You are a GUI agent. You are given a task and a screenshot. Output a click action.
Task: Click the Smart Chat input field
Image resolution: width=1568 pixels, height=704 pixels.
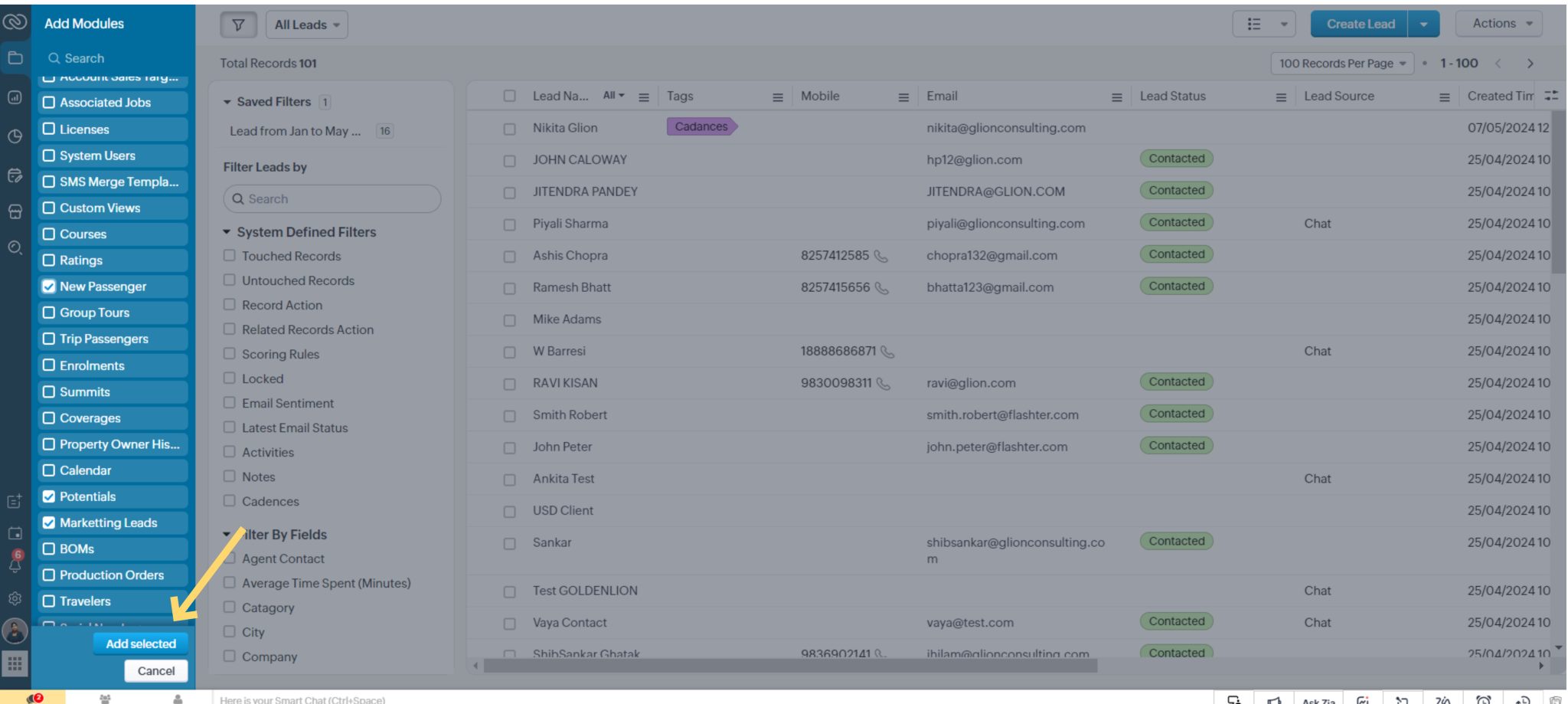pyautogui.click(x=345, y=699)
